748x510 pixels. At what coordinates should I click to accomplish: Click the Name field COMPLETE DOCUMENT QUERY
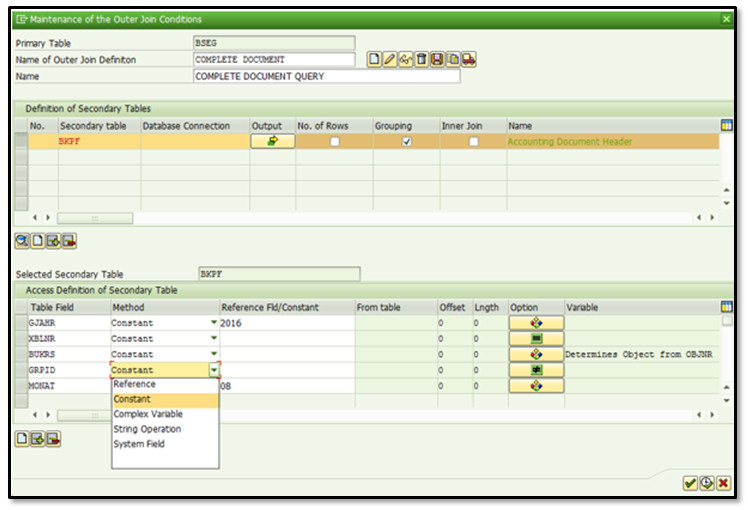click(326, 76)
